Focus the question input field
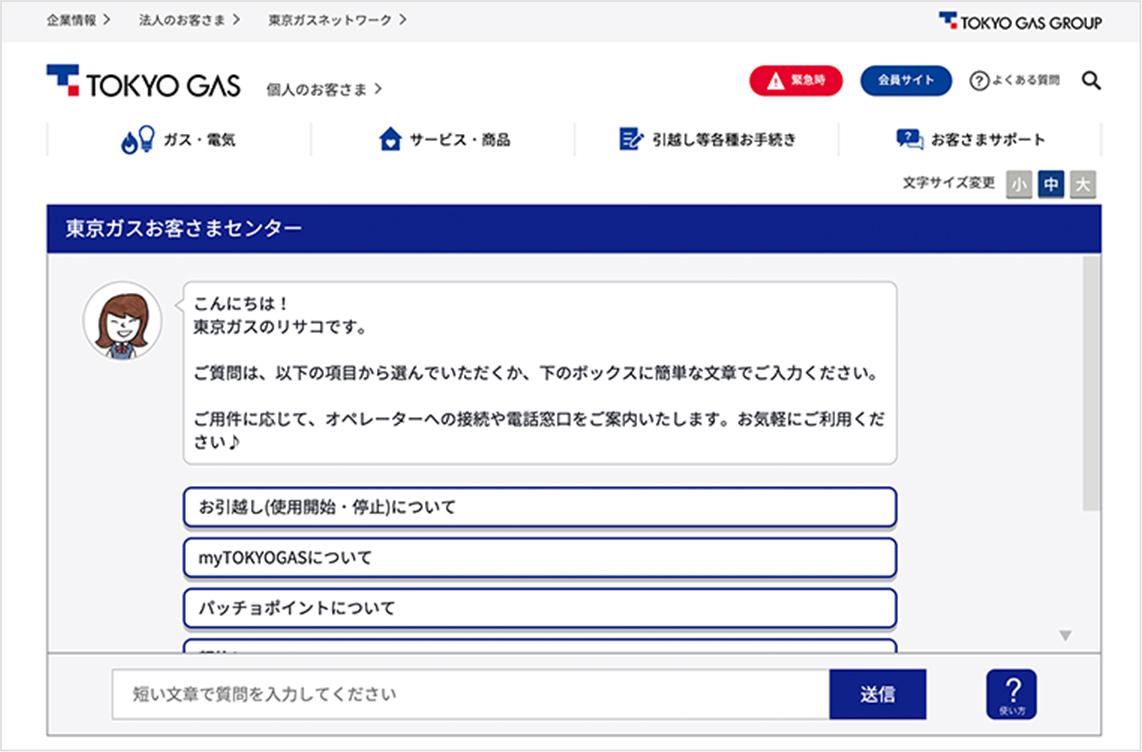 tap(470, 694)
